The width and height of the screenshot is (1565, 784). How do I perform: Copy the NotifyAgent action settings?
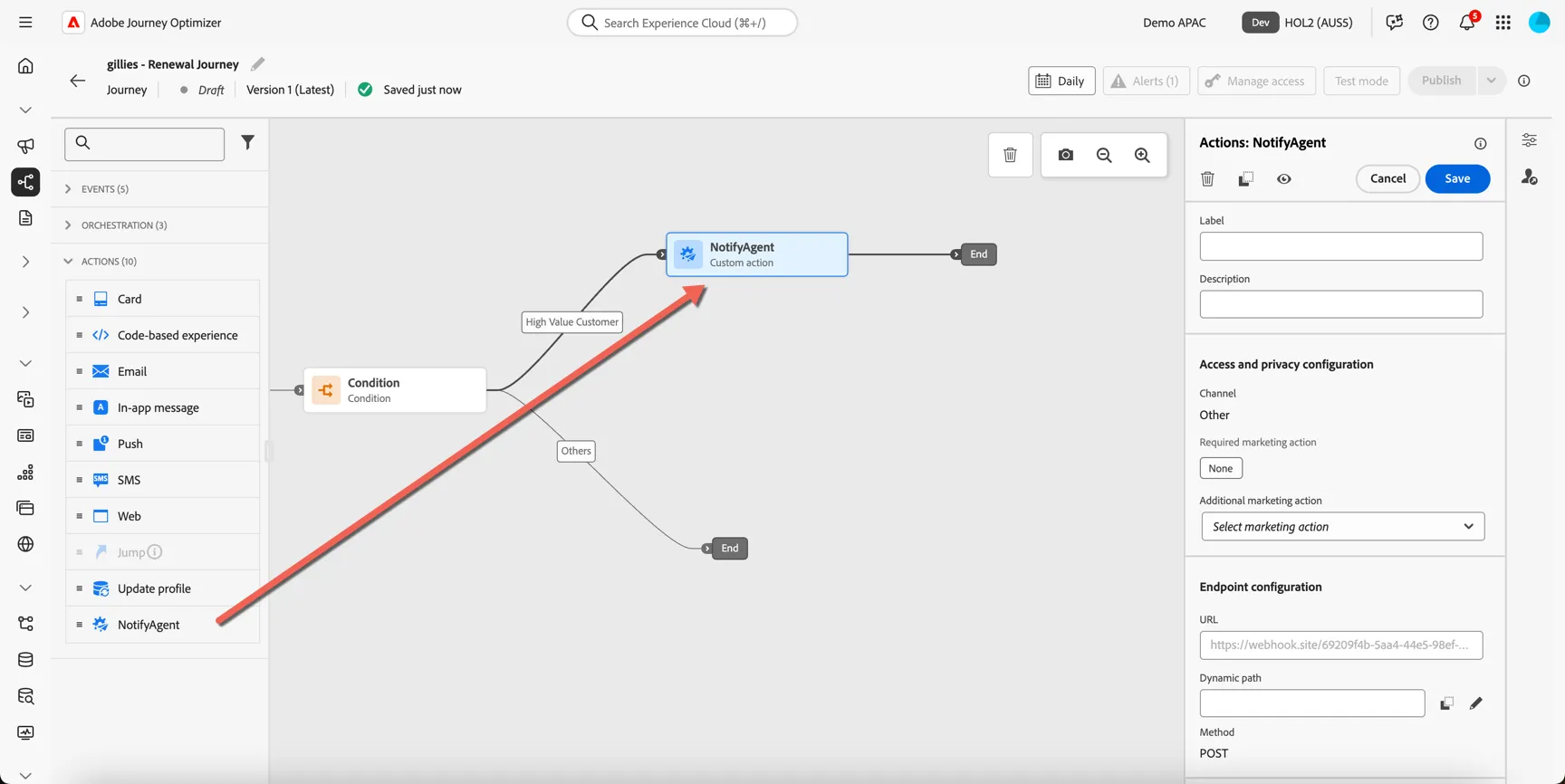(1246, 178)
